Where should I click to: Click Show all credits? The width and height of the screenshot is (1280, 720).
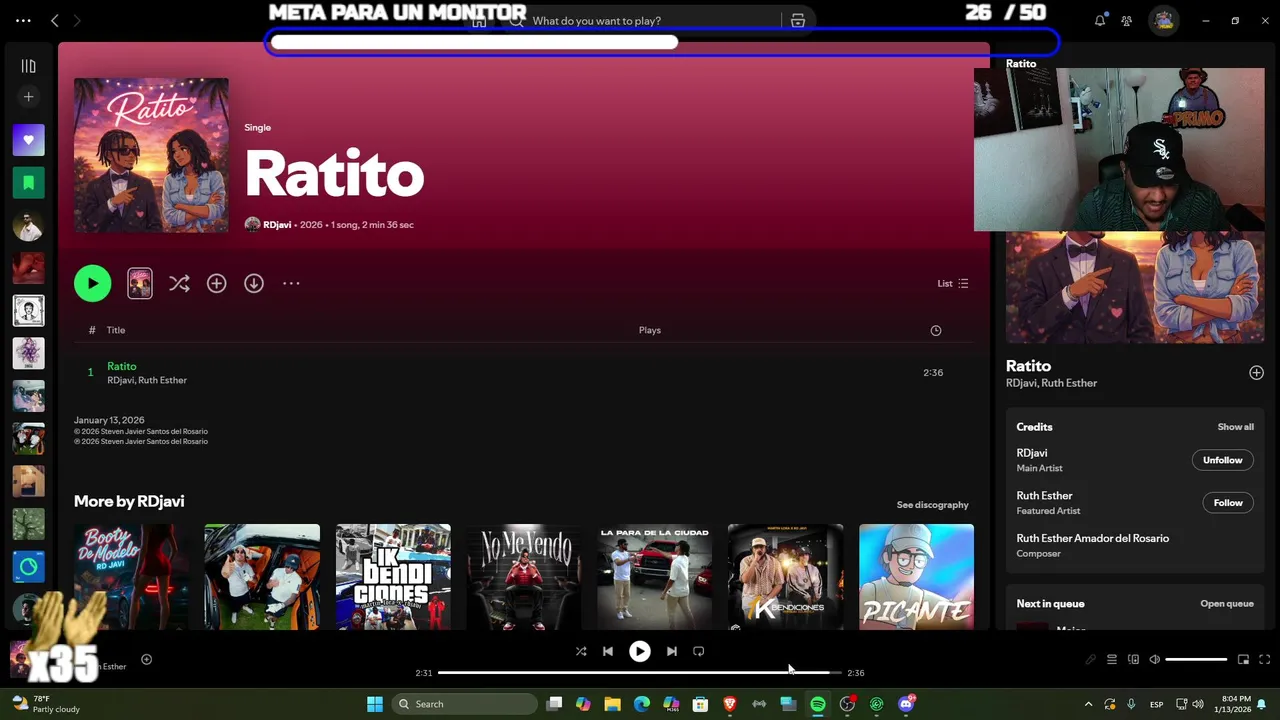[1235, 427]
